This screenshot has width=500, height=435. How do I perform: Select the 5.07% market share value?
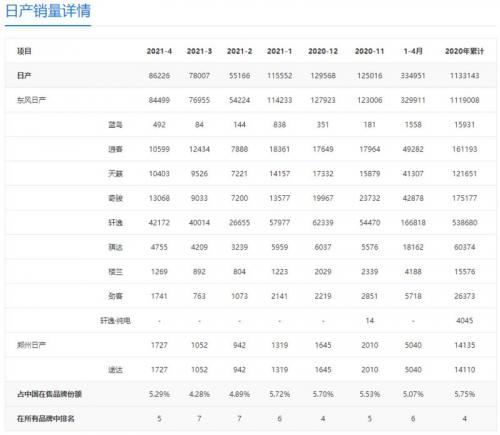(x=413, y=394)
